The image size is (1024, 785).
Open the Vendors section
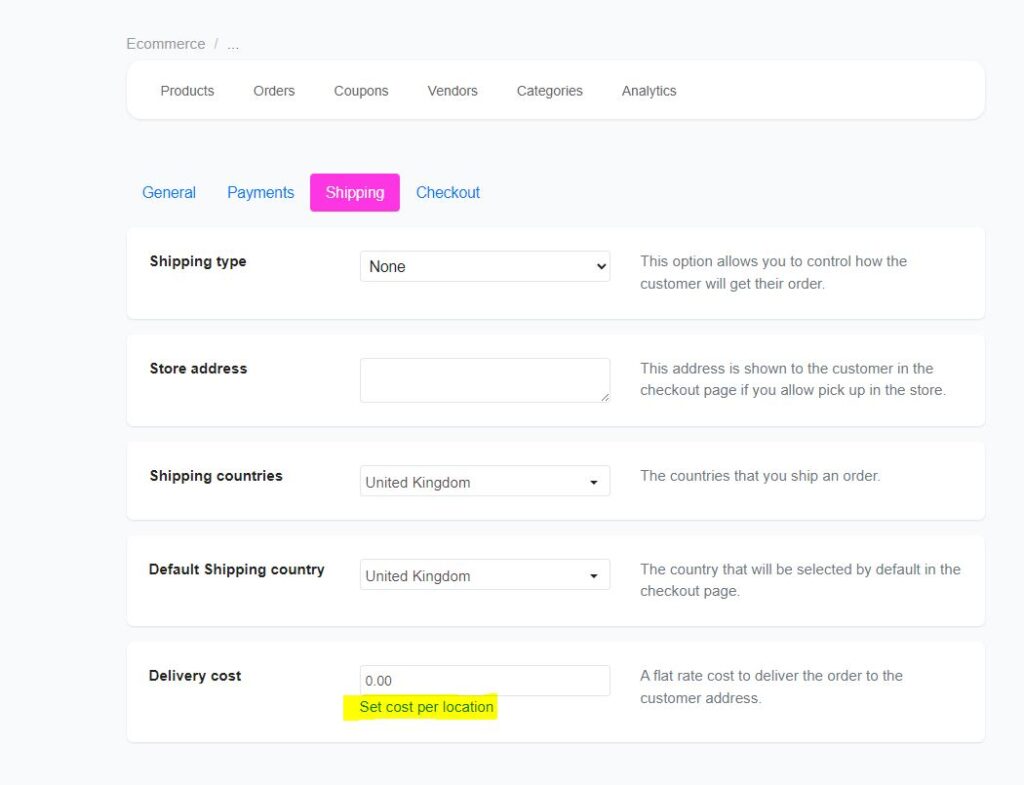[x=453, y=91]
